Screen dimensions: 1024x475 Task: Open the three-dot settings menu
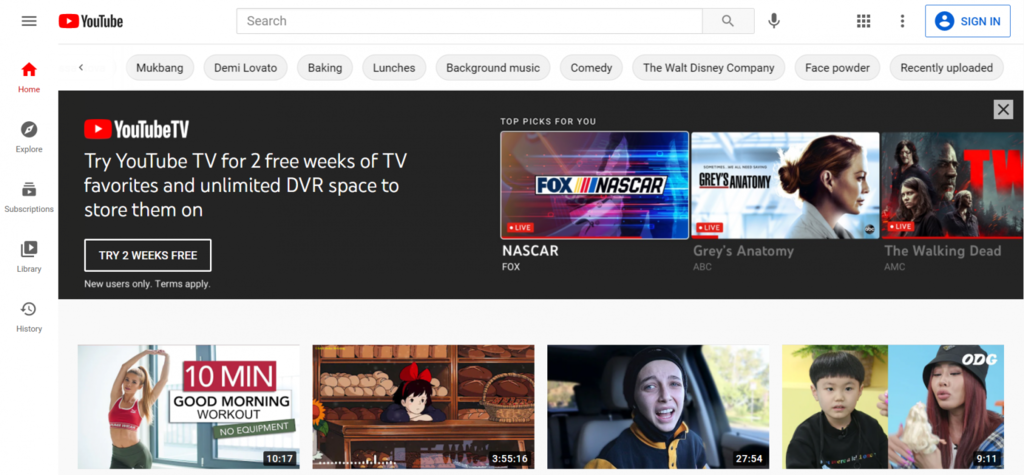pyautogui.click(x=903, y=21)
